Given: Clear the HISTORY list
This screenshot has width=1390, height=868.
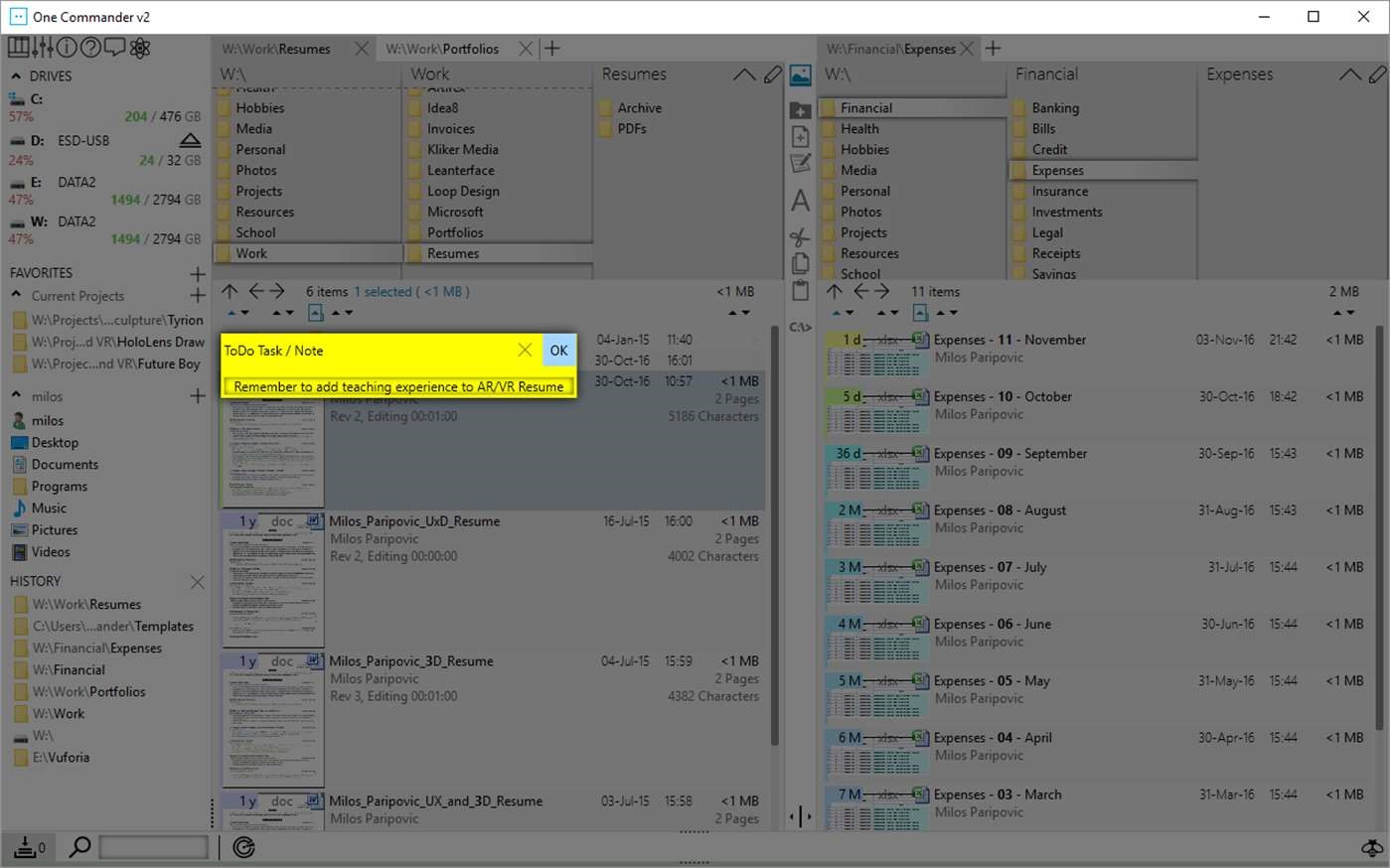Looking at the screenshot, I should pos(198,582).
